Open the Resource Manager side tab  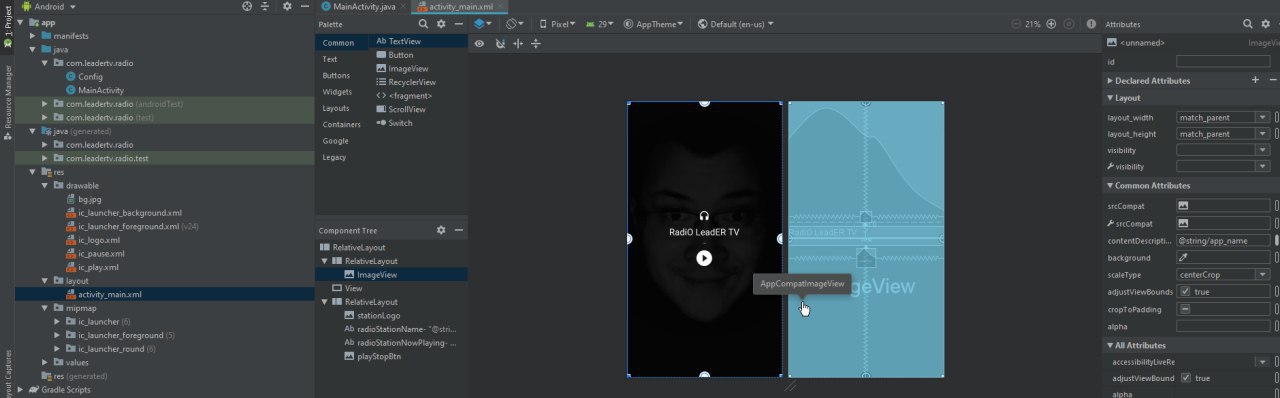tap(7, 102)
